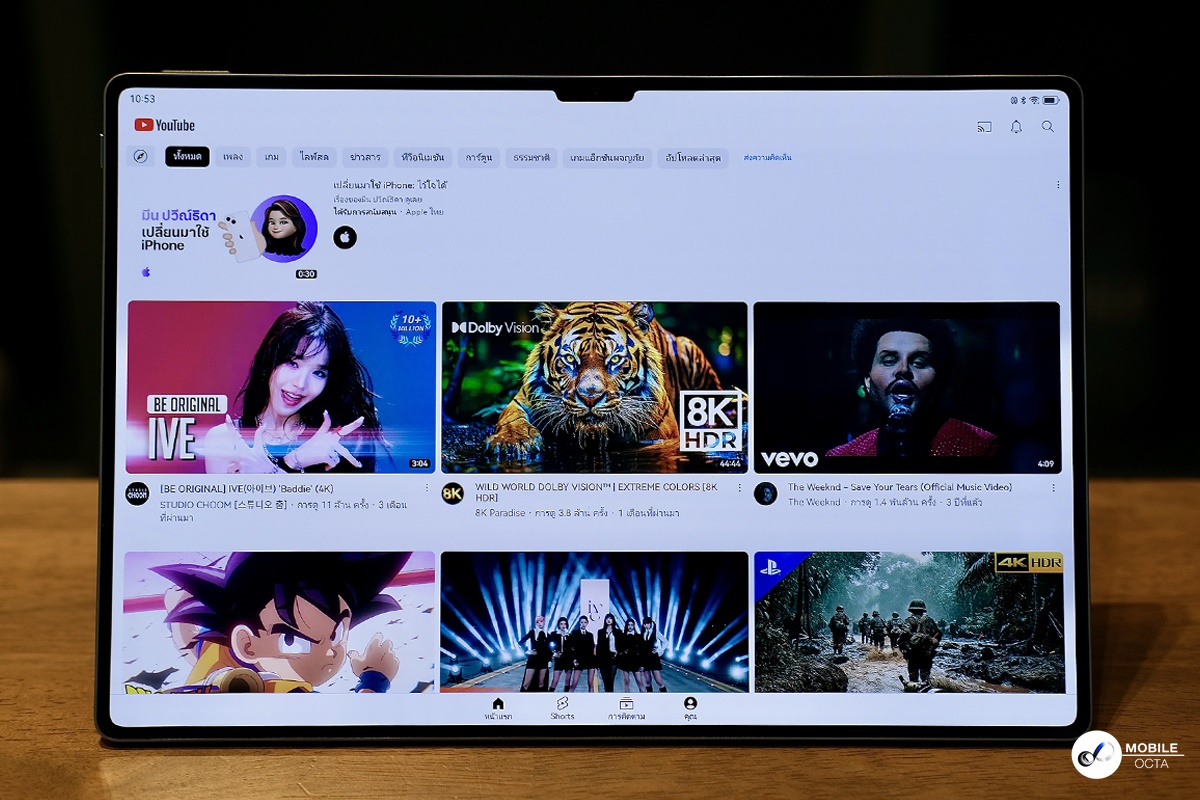This screenshot has height=800, width=1200.
Task: Open YouTube search
Action: (1048, 127)
